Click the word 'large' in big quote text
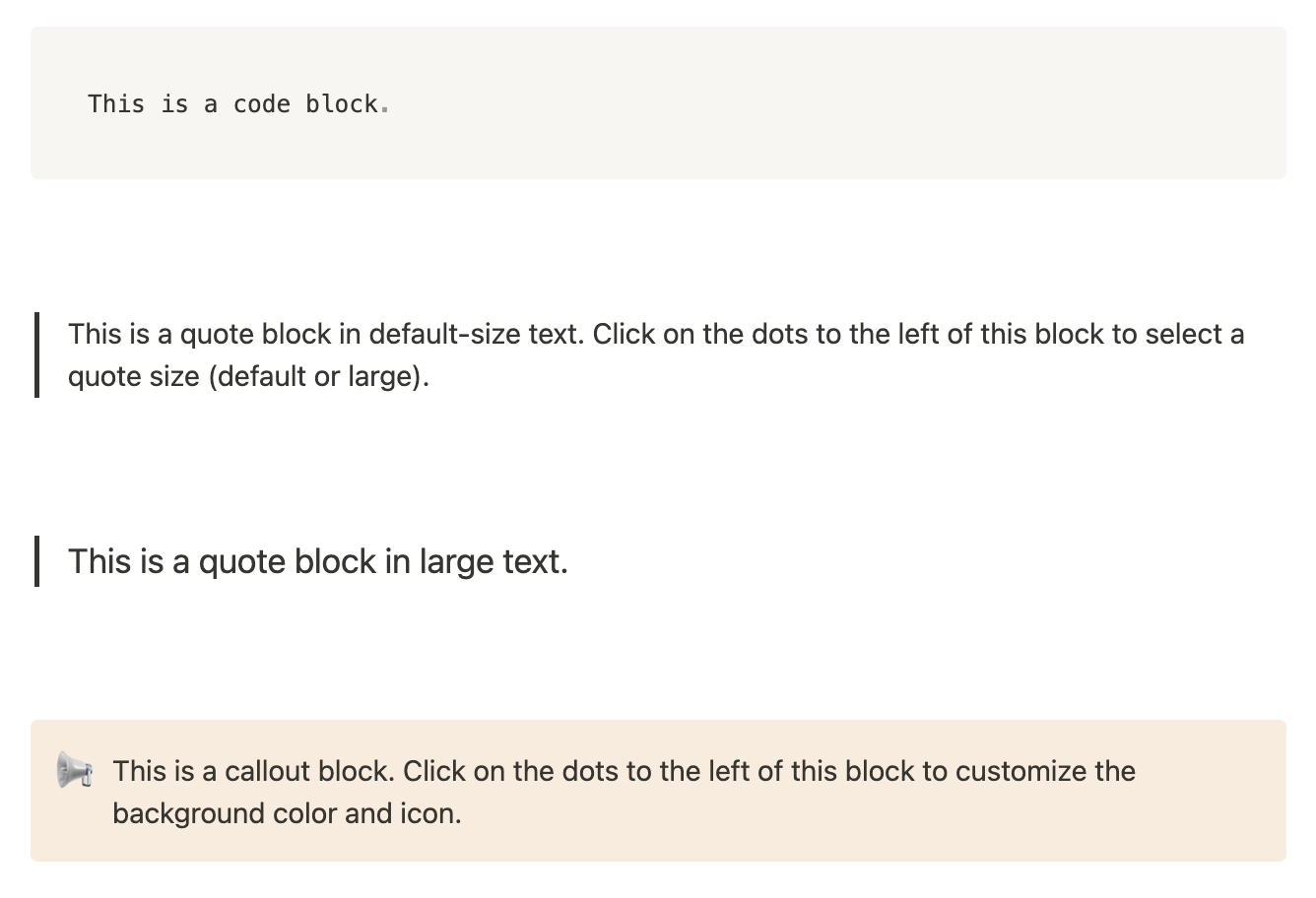 [453, 562]
